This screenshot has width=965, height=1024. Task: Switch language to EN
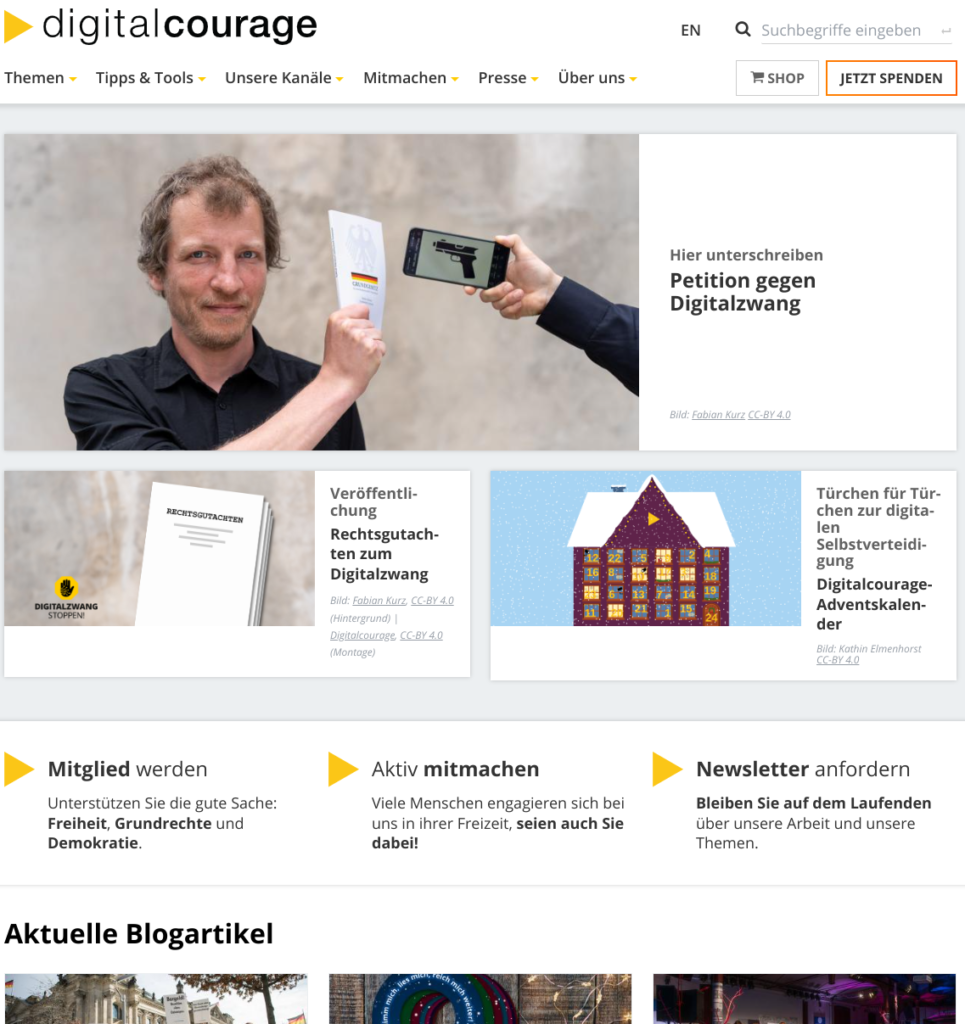tap(690, 31)
